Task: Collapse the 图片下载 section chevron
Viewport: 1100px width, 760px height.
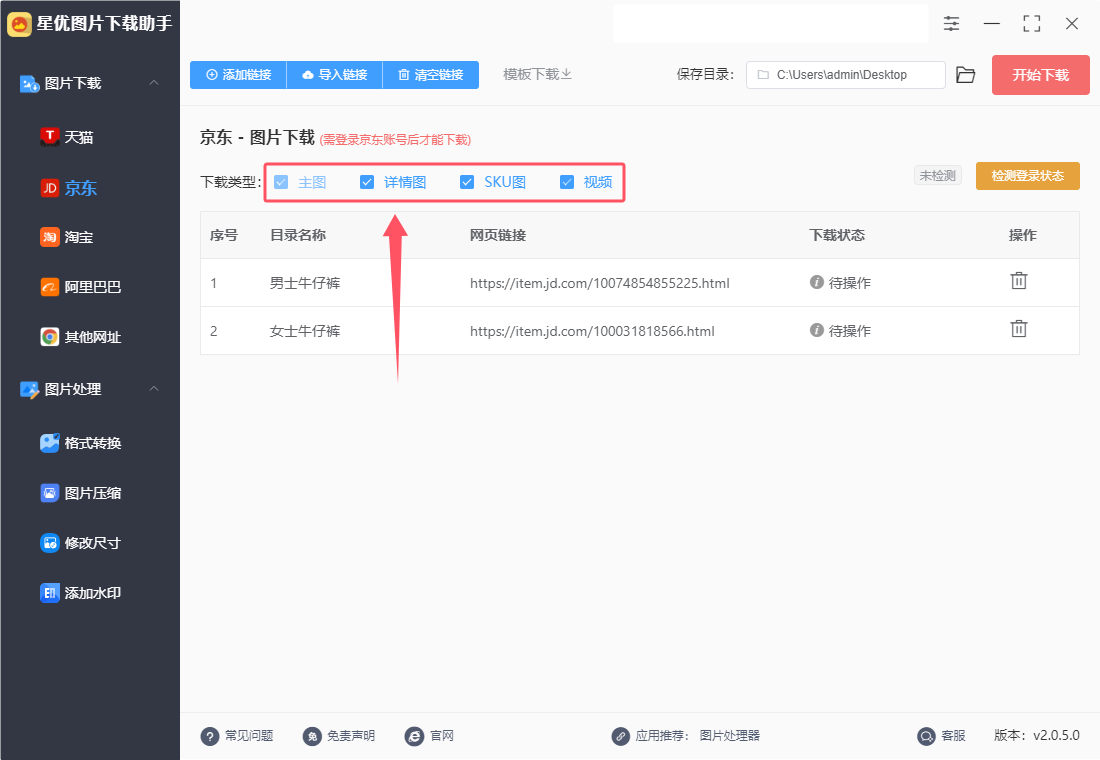Action: (154, 83)
